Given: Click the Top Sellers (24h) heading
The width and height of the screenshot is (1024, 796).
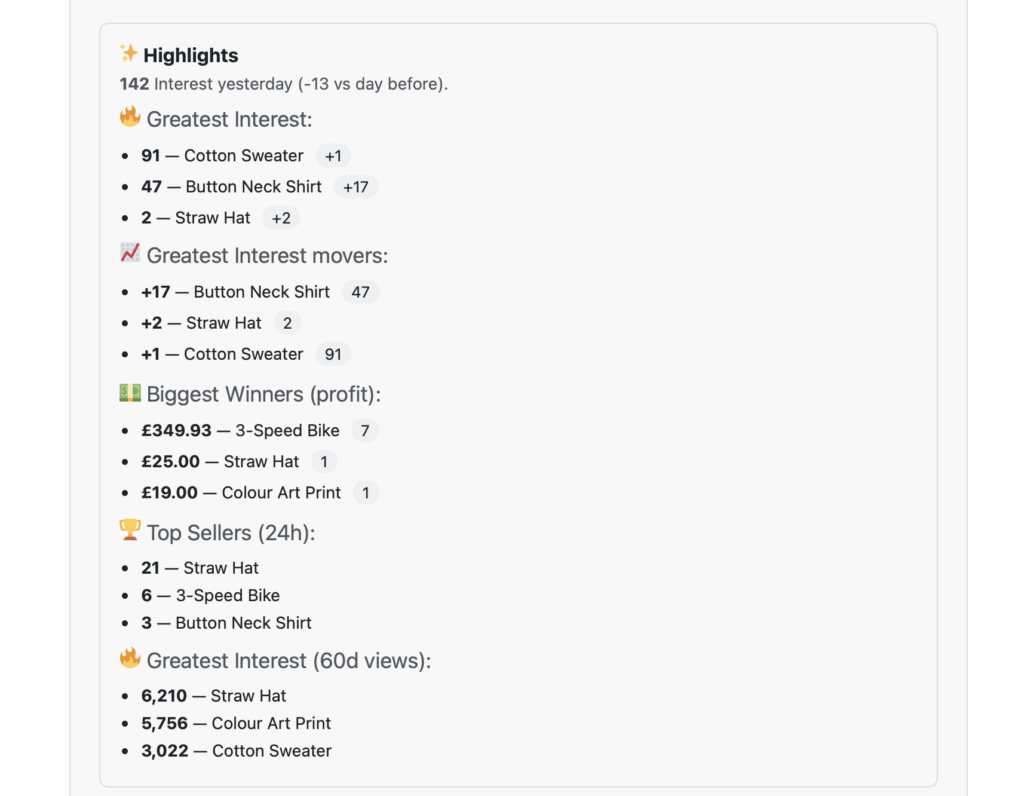Looking at the screenshot, I should pyautogui.click(x=231, y=533).
